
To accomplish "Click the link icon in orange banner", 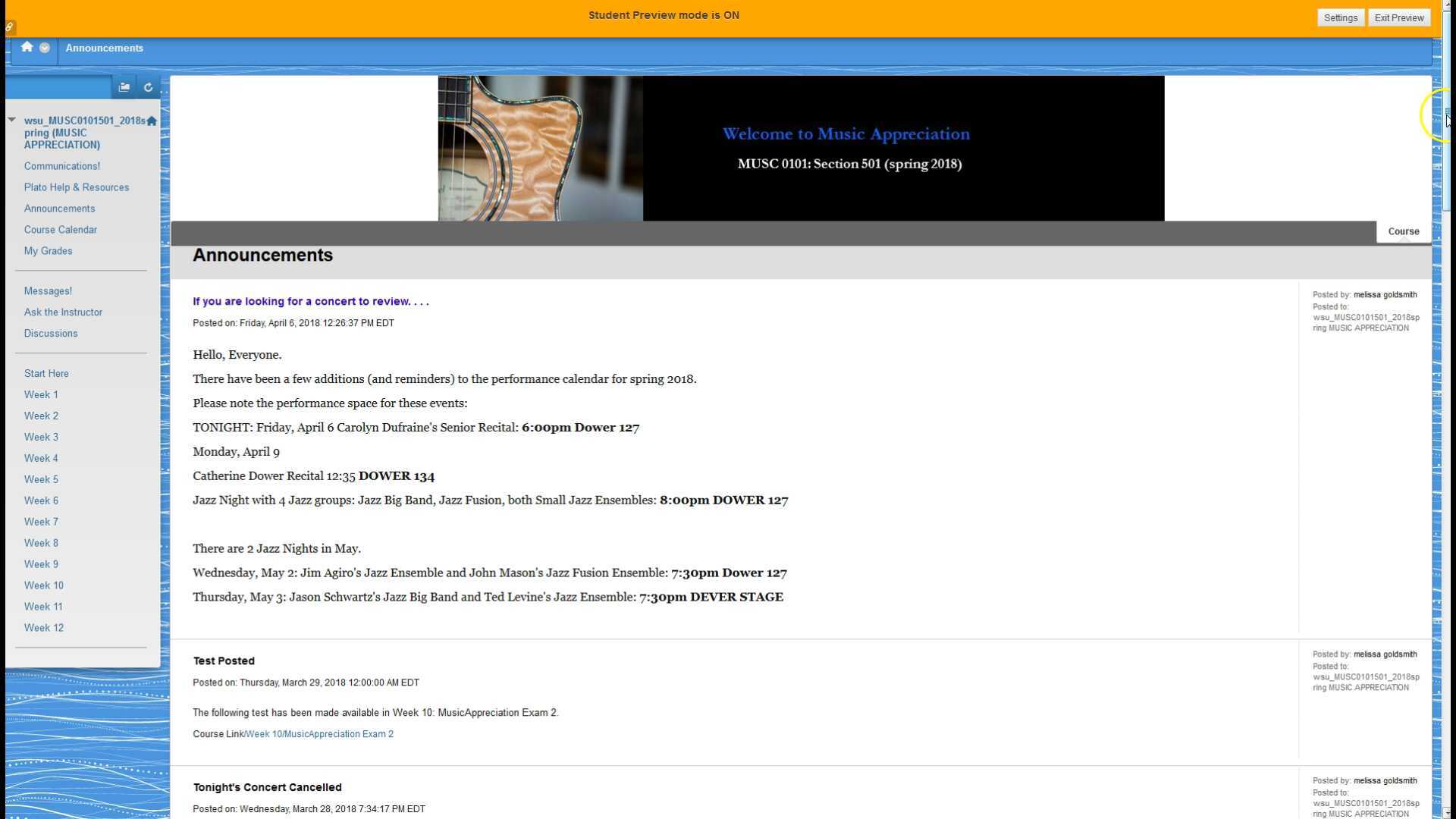I will point(10,27).
